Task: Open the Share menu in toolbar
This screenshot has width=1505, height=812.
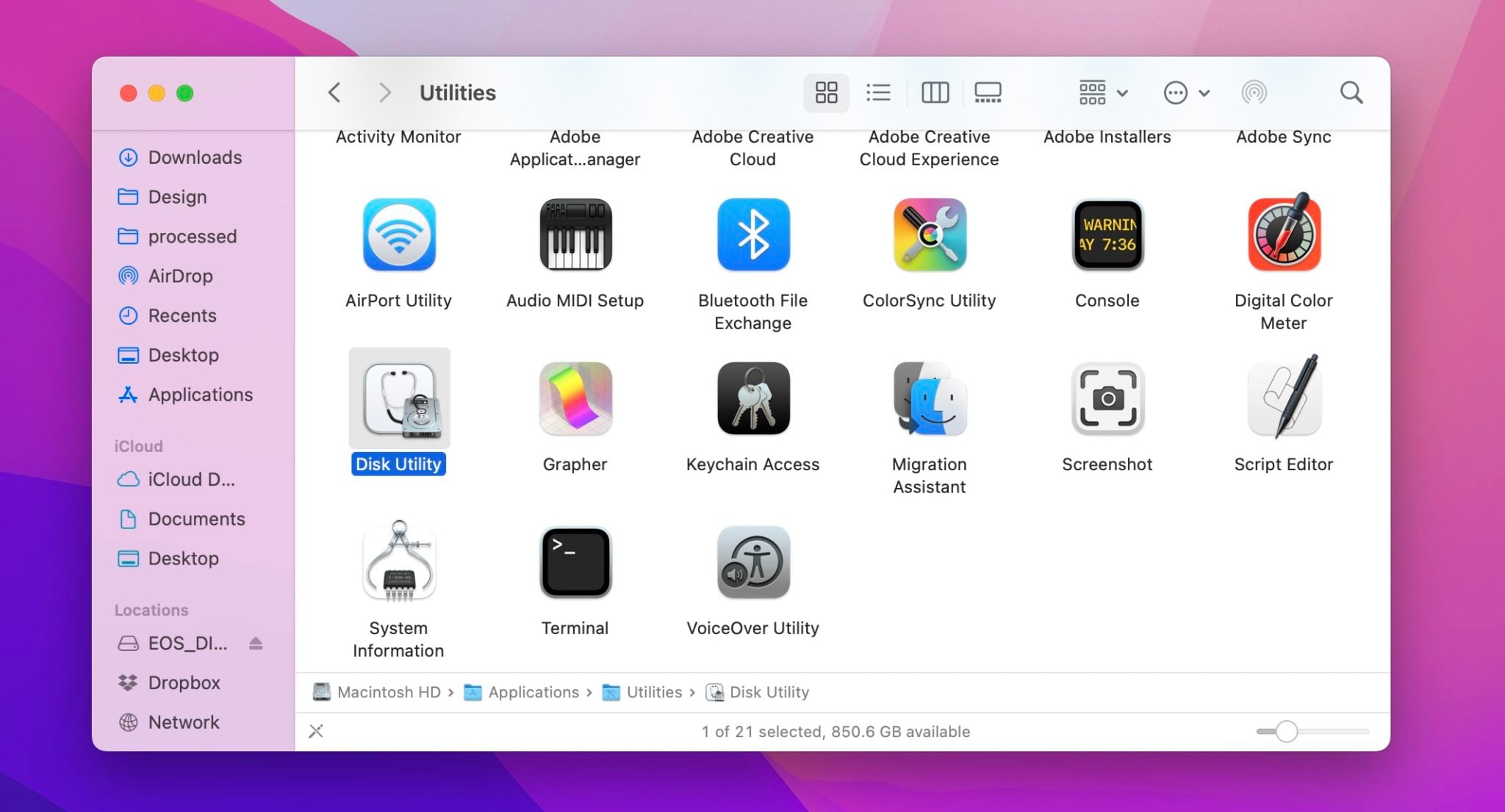Action: (1254, 93)
